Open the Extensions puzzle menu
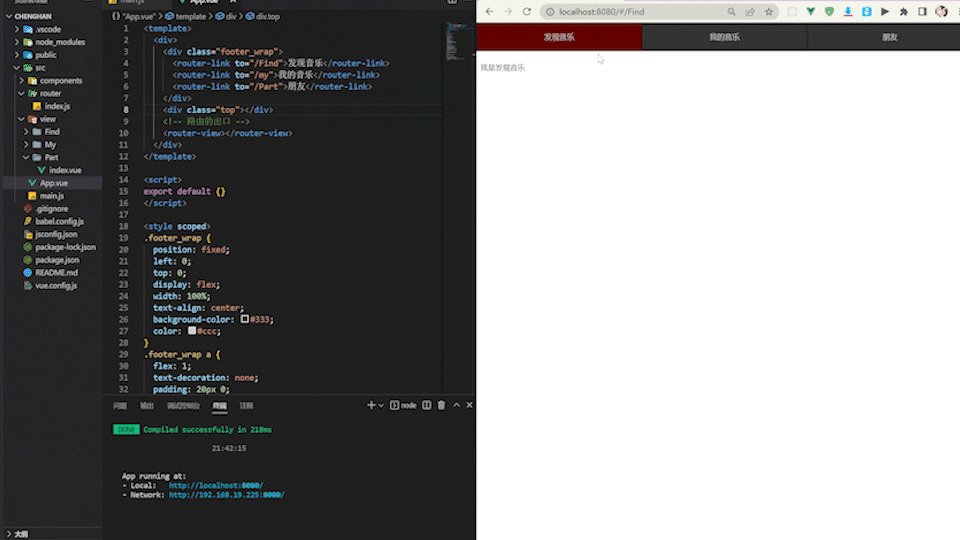Viewport: 960px width, 540px height. (x=904, y=12)
